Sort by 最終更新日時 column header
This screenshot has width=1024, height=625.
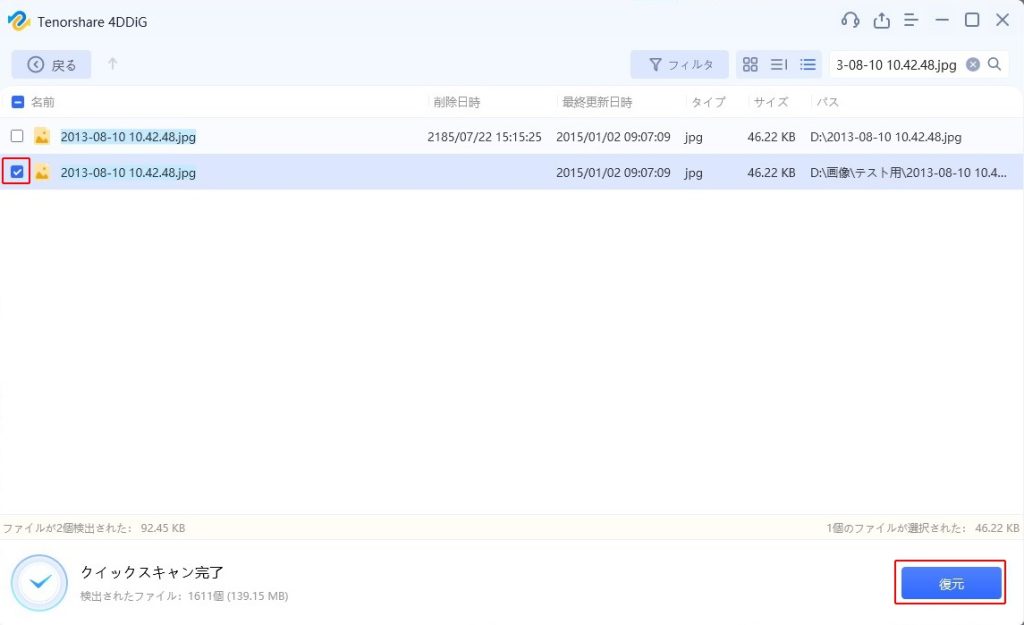[597, 102]
